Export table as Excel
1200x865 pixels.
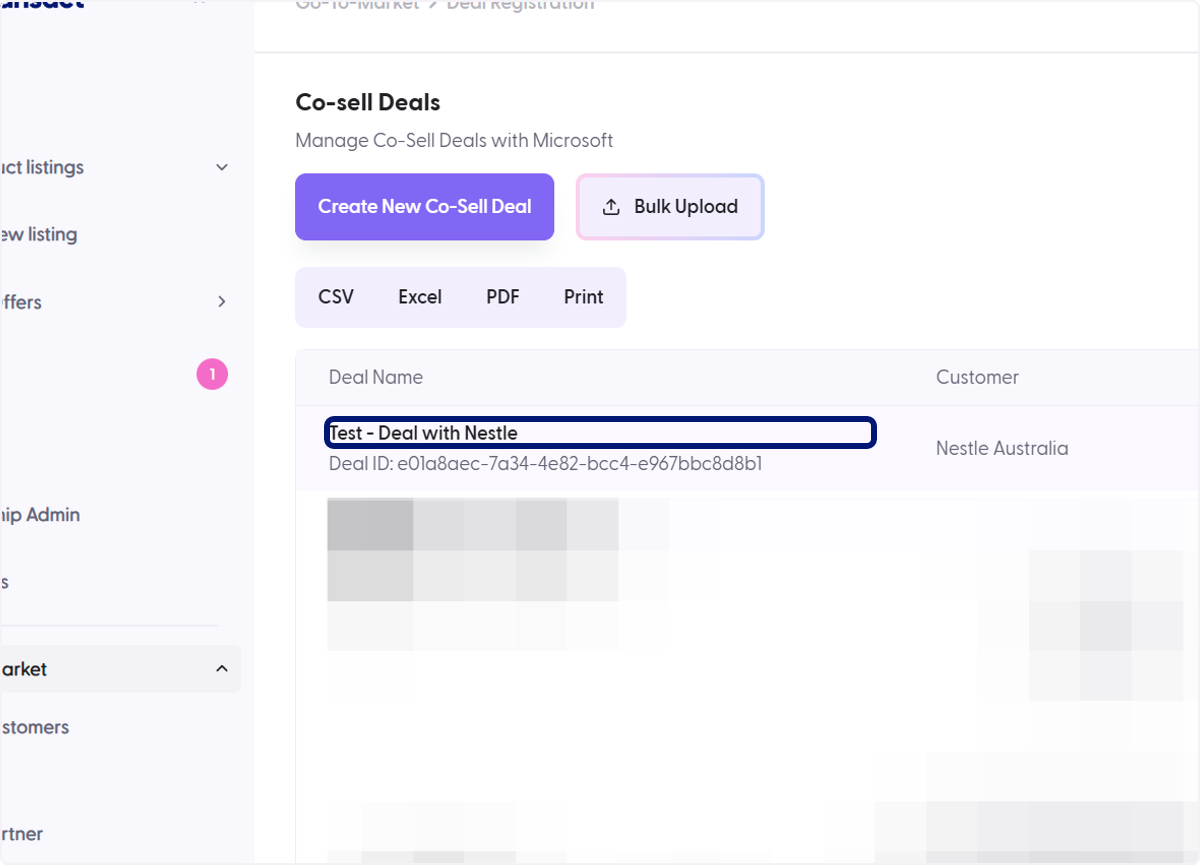coord(420,297)
